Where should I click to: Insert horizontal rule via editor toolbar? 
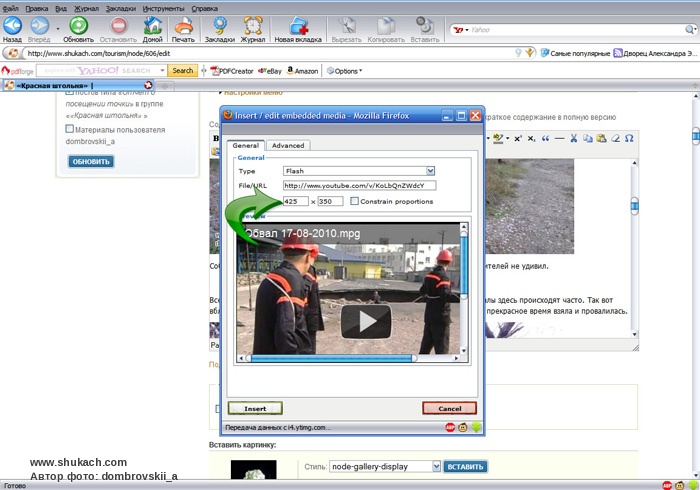[x=559, y=139]
